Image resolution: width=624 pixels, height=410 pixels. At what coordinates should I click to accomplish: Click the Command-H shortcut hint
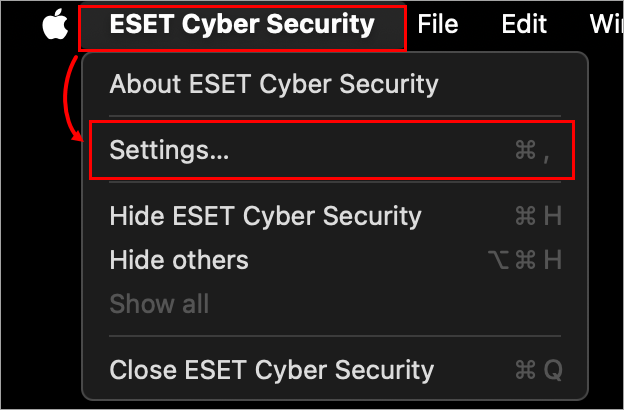pyautogui.click(x=538, y=215)
